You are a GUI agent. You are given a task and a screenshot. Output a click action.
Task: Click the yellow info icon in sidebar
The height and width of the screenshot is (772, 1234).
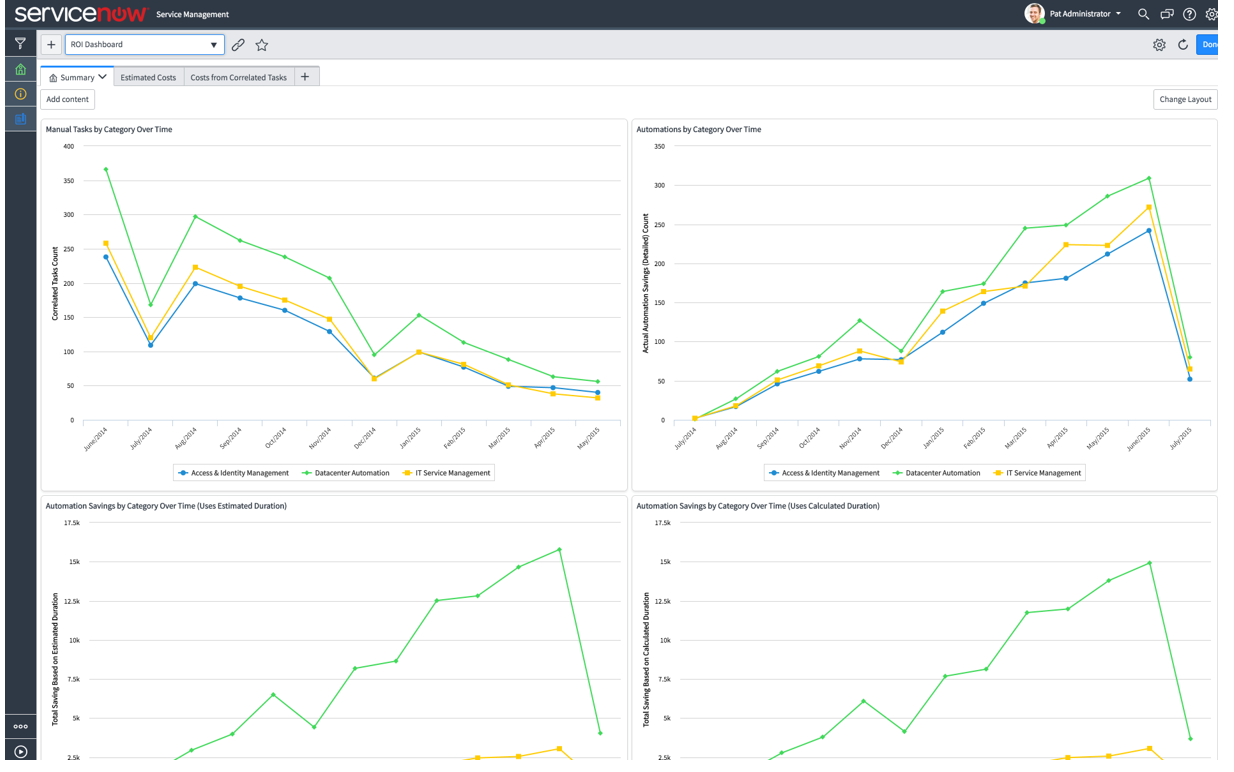20,94
